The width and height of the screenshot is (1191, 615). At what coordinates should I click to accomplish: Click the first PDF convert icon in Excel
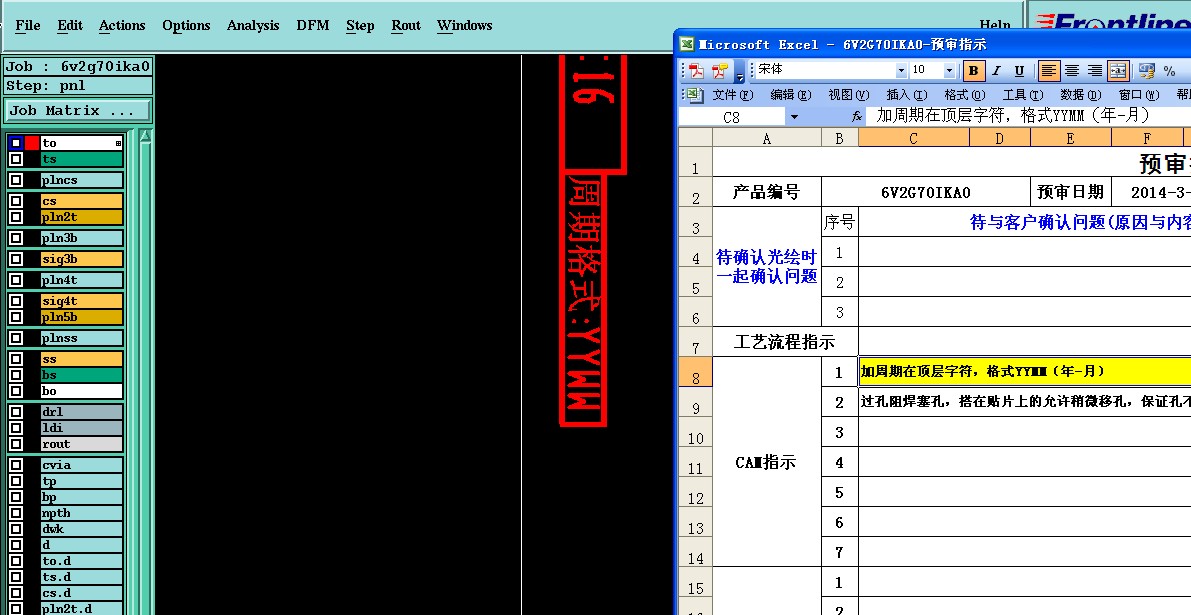click(697, 71)
